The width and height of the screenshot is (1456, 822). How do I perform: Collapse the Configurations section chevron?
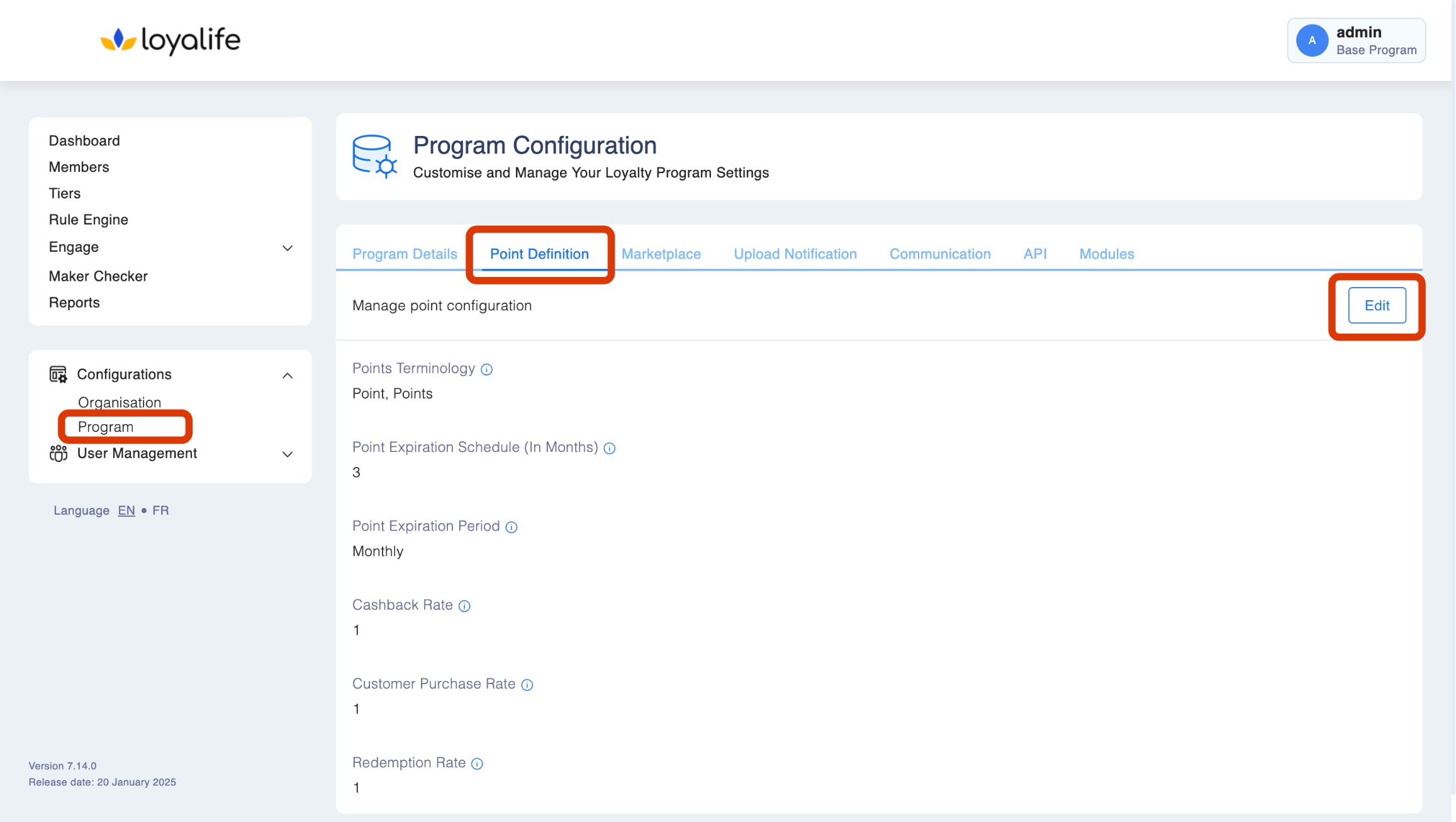288,376
